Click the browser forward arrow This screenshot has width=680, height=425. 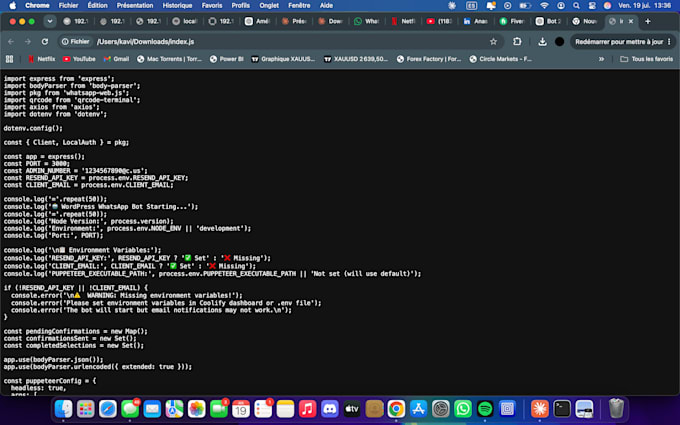tap(28, 42)
